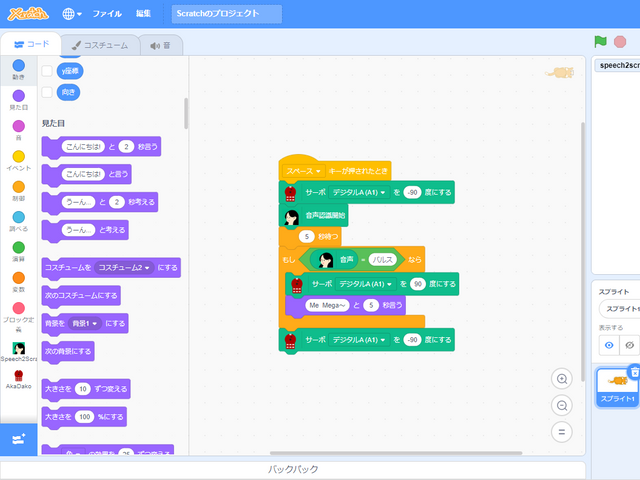Zoom out of the workspace
This screenshot has height=480, width=640.
(x=562, y=405)
